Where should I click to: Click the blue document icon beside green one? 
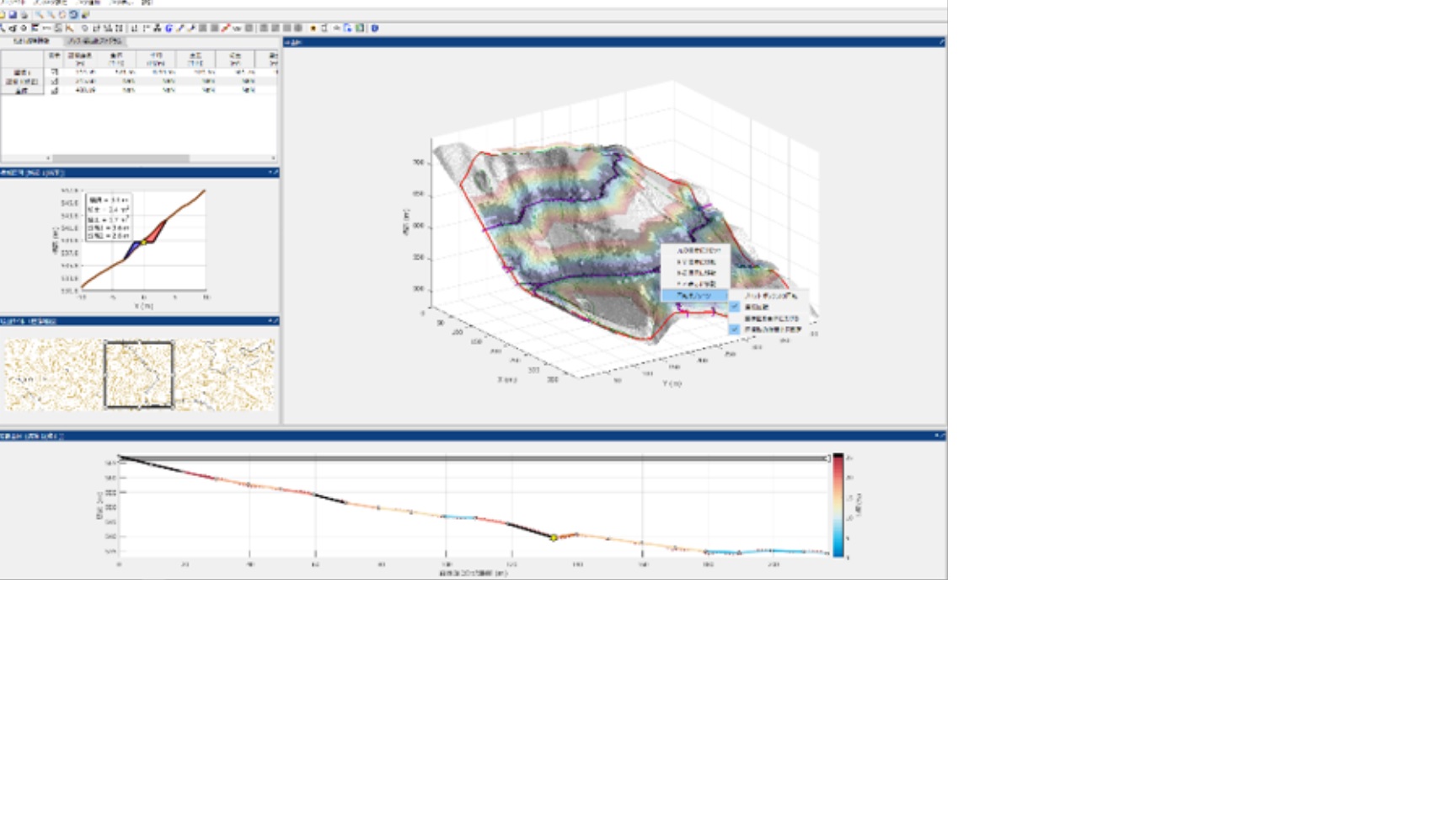coord(348,28)
